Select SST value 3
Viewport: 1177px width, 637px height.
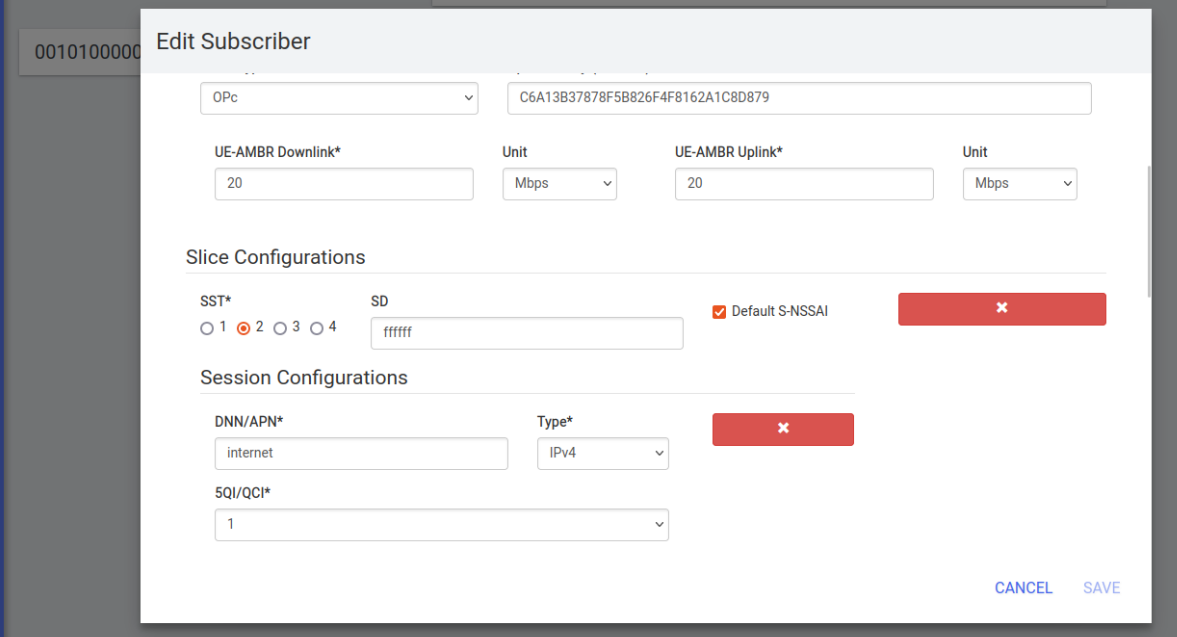pos(280,327)
